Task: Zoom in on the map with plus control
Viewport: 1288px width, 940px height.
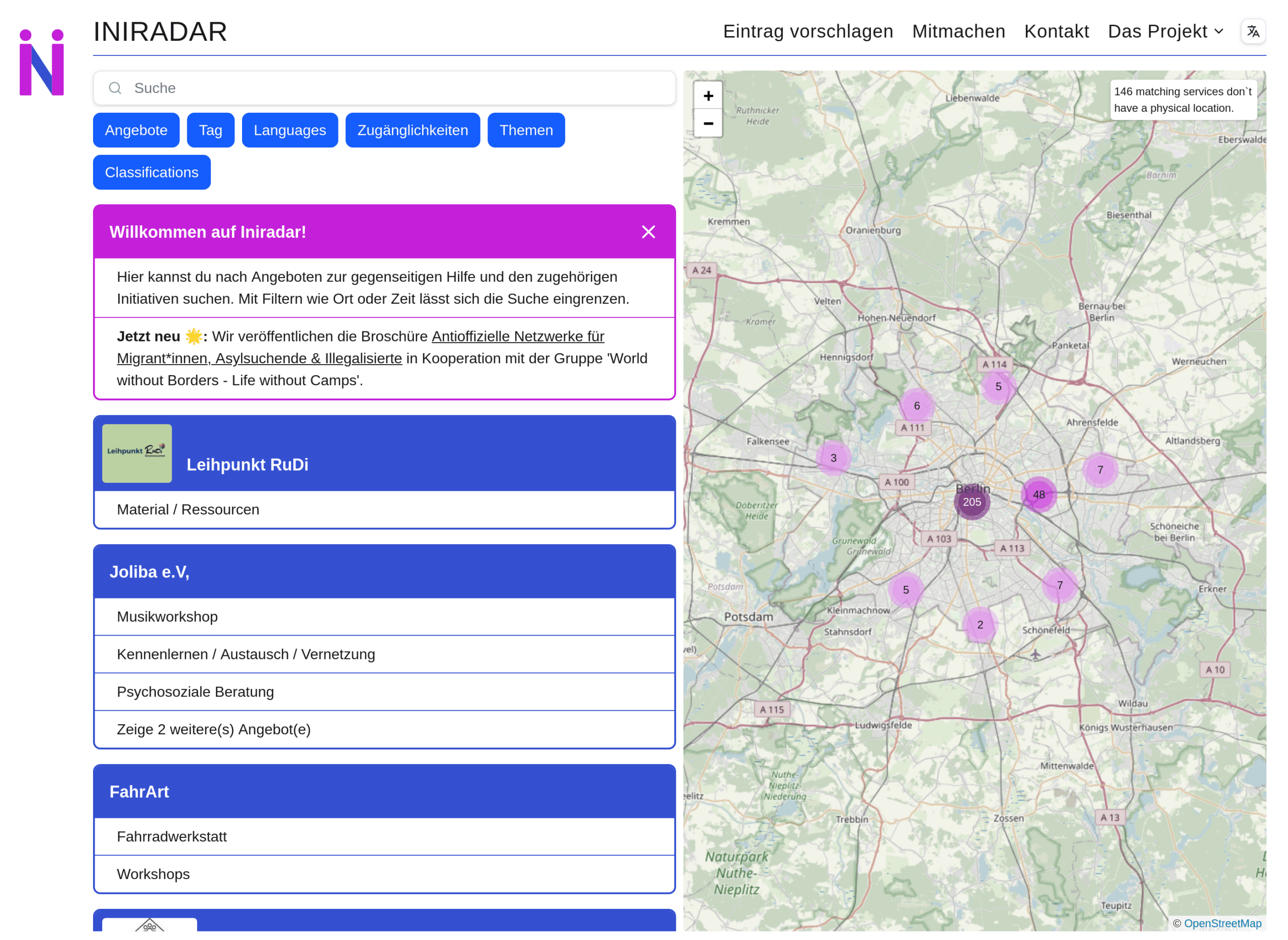Action: 708,96
